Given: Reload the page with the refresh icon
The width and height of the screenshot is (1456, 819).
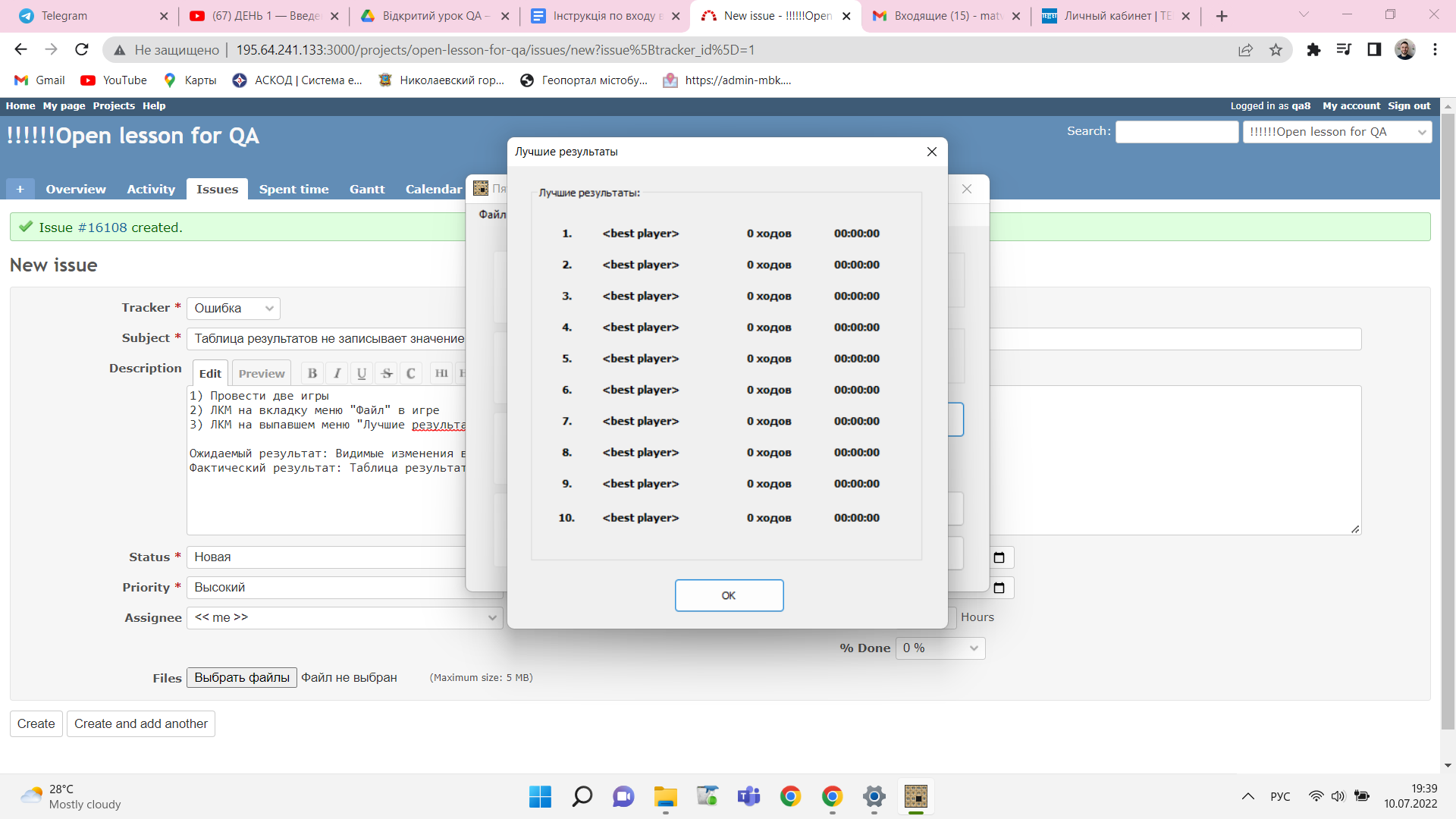Looking at the screenshot, I should 82,50.
